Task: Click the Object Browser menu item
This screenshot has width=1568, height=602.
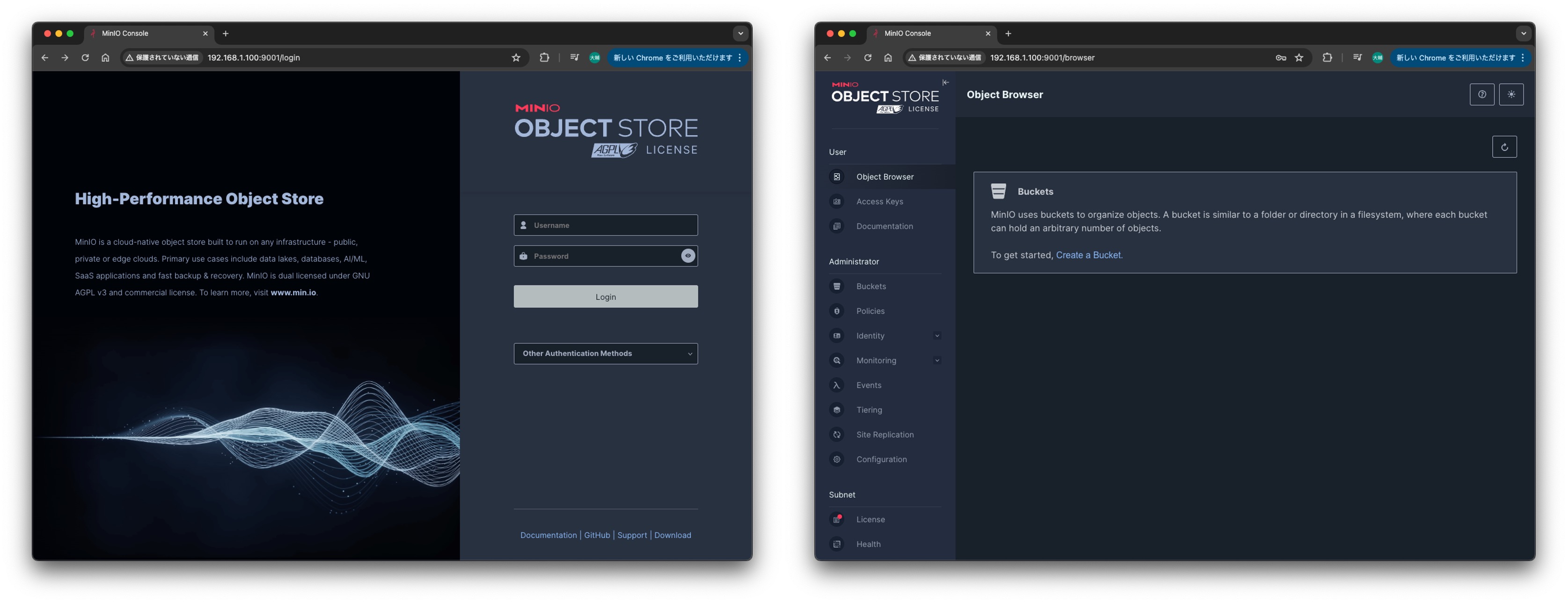Action: (884, 177)
